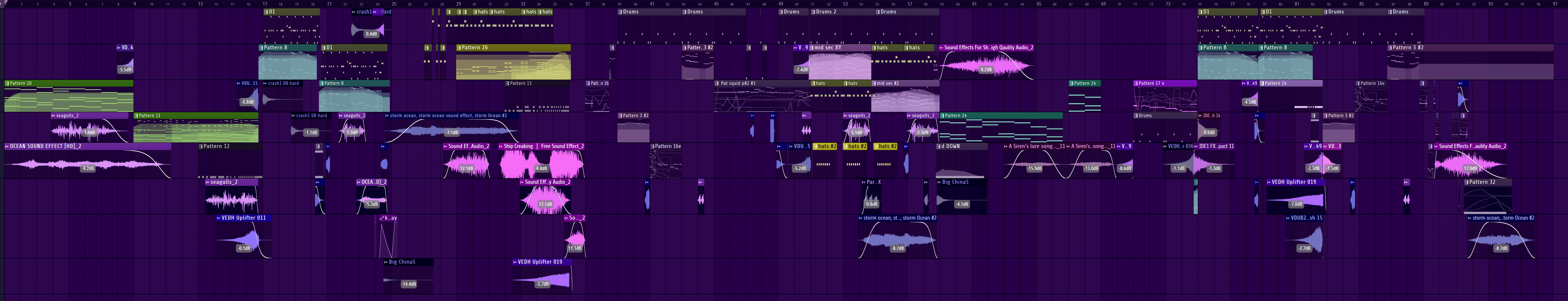The image size is (1568, 301).
Task: Click the -7.0dB gain label on VEDH Uplifter 019
Action: 1297,205
